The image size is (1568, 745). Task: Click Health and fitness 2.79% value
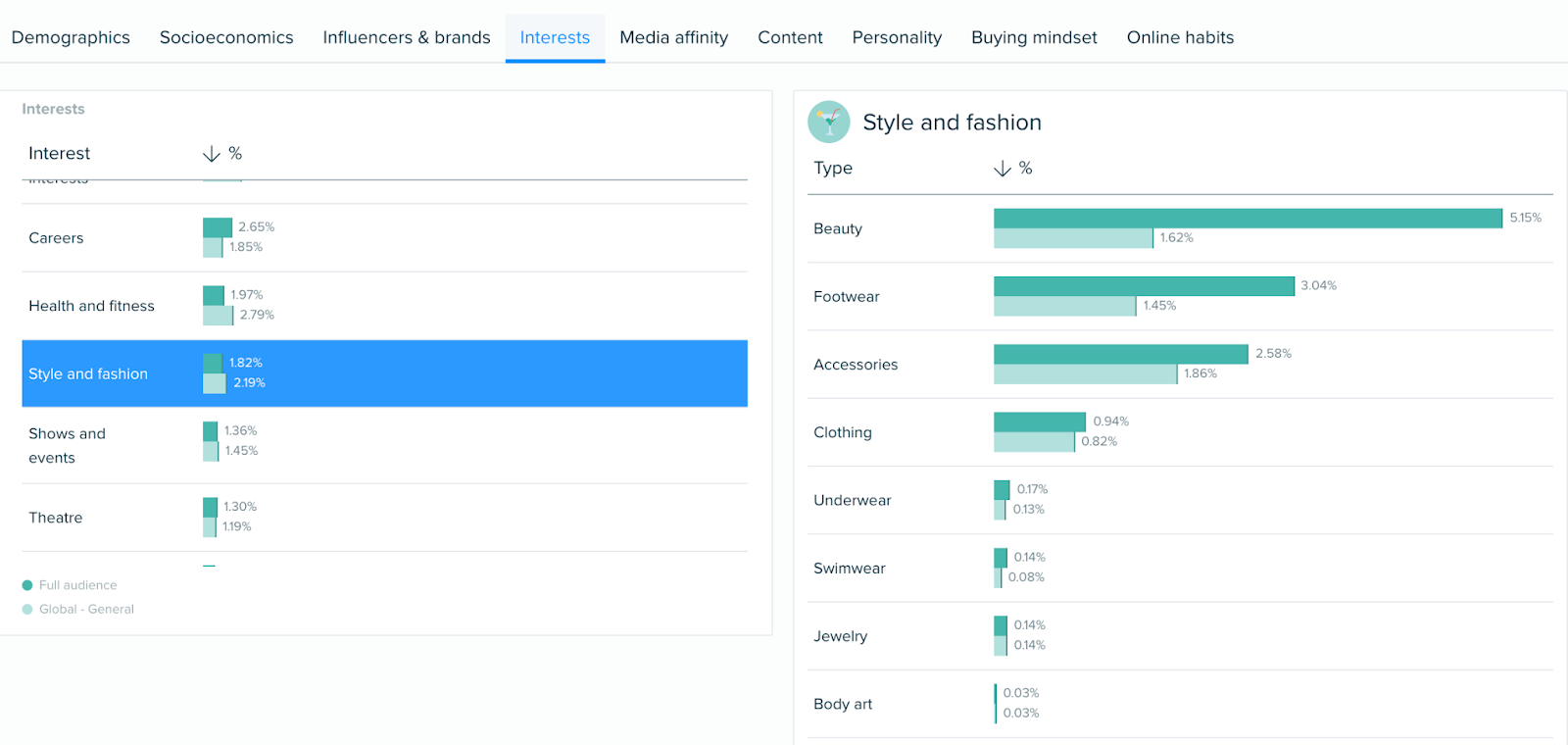click(257, 315)
